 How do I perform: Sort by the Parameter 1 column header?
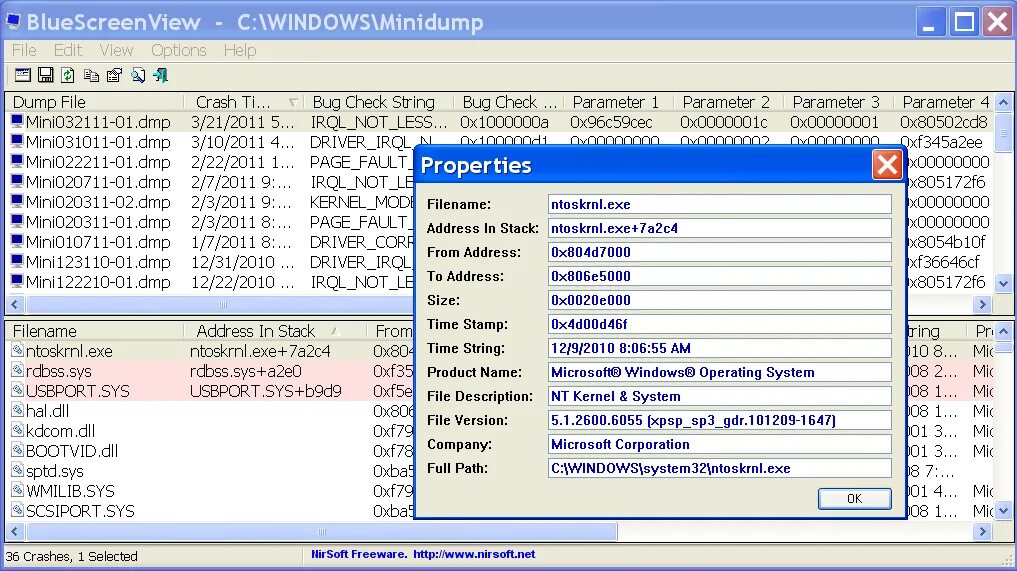pos(617,102)
